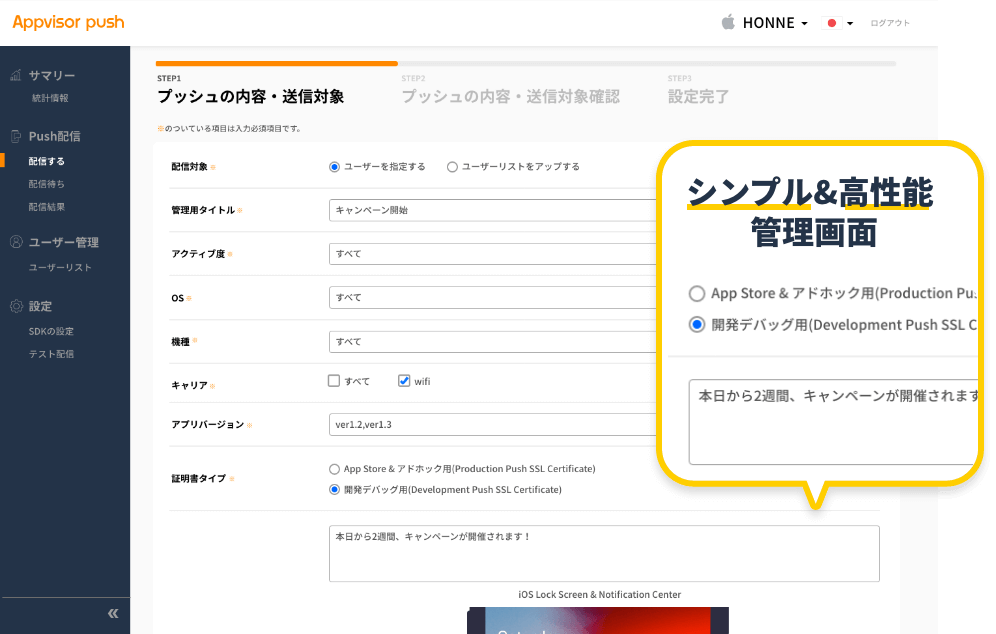The width and height of the screenshot is (996, 634).
Task: Click the step progress bar
Action: 526,64
